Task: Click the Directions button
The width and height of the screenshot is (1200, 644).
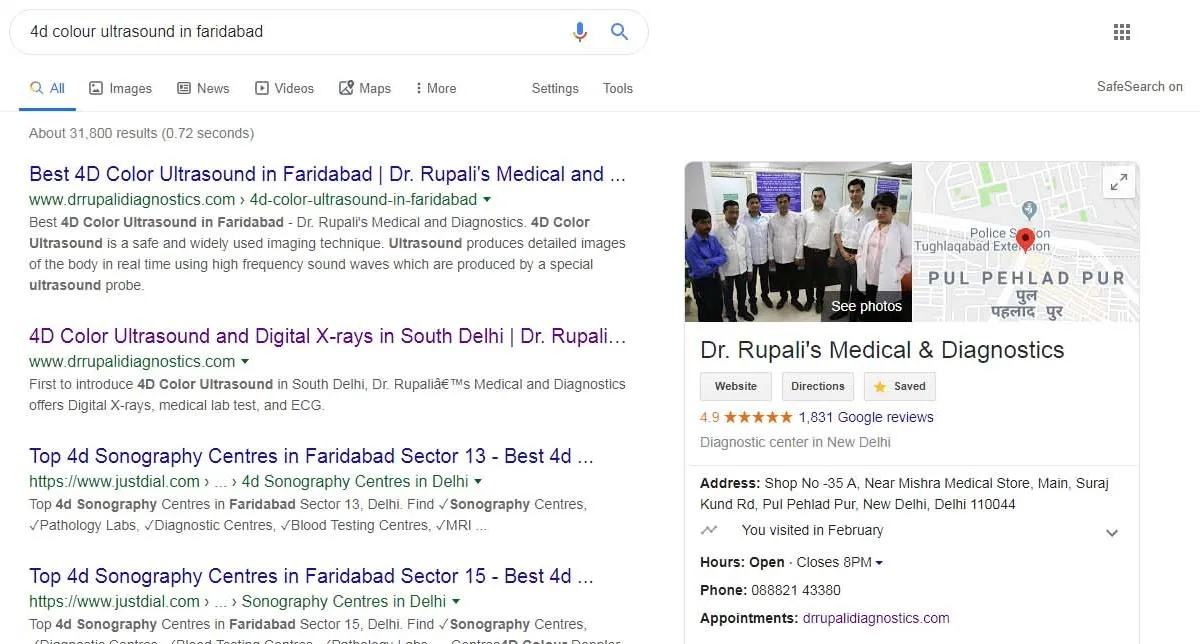Action: point(818,386)
